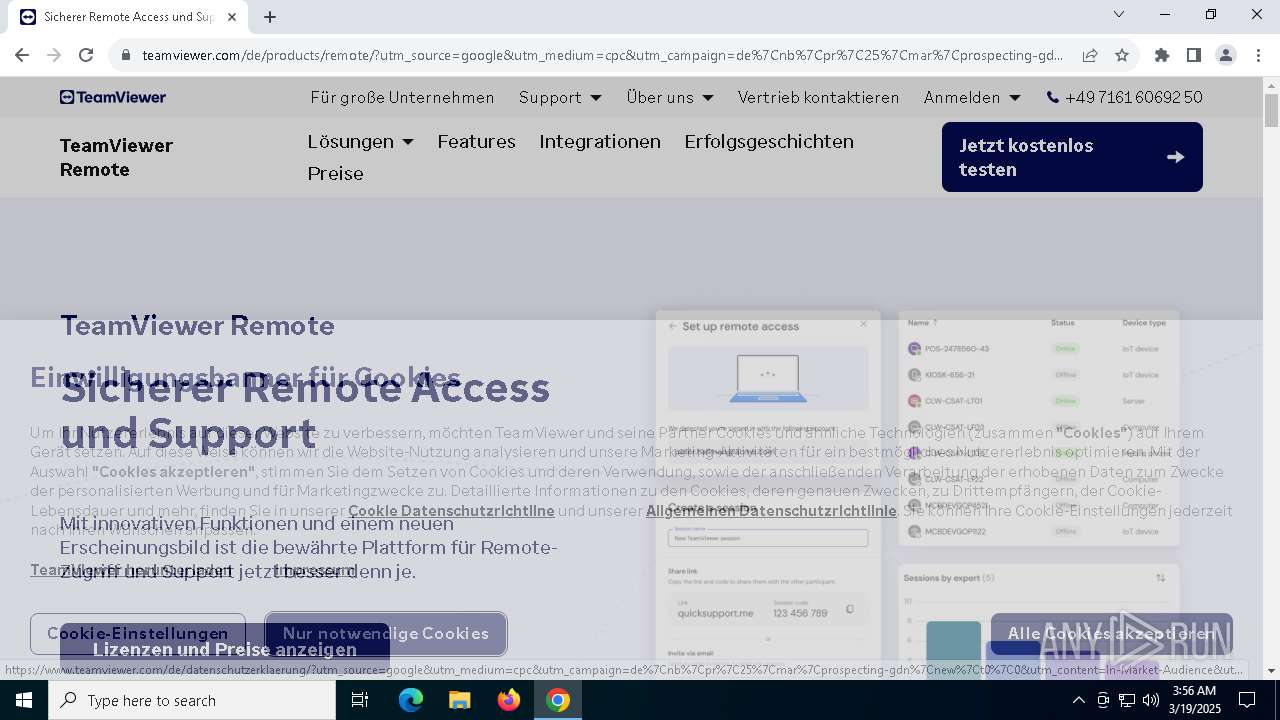Screen dimensions: 1280x720
Task: Open Für große Unternehmen link
Action: click(x=402, y=97)
